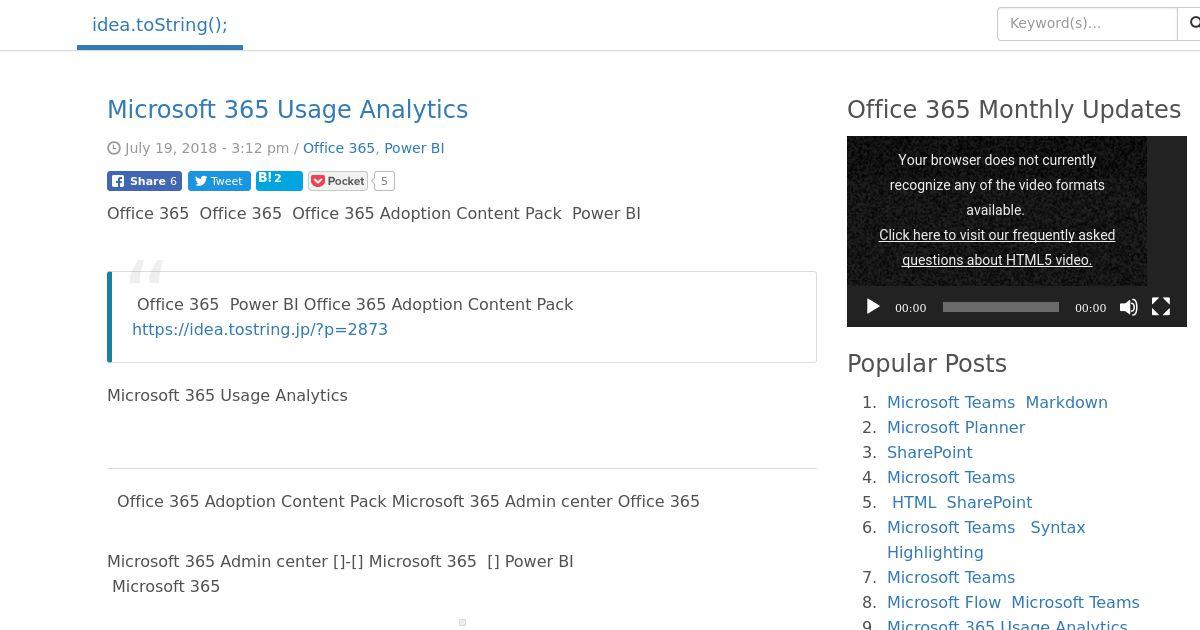This screenshot has width=1200, height=630.
Task: Open popular post number 7 Microsoft Teams
Action: (951, 577)
